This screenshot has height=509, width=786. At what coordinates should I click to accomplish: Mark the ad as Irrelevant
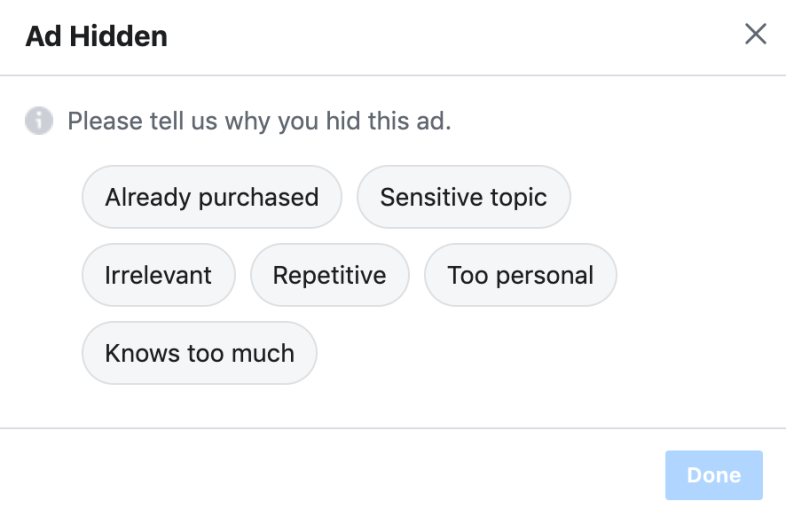(x=158, y=275)
